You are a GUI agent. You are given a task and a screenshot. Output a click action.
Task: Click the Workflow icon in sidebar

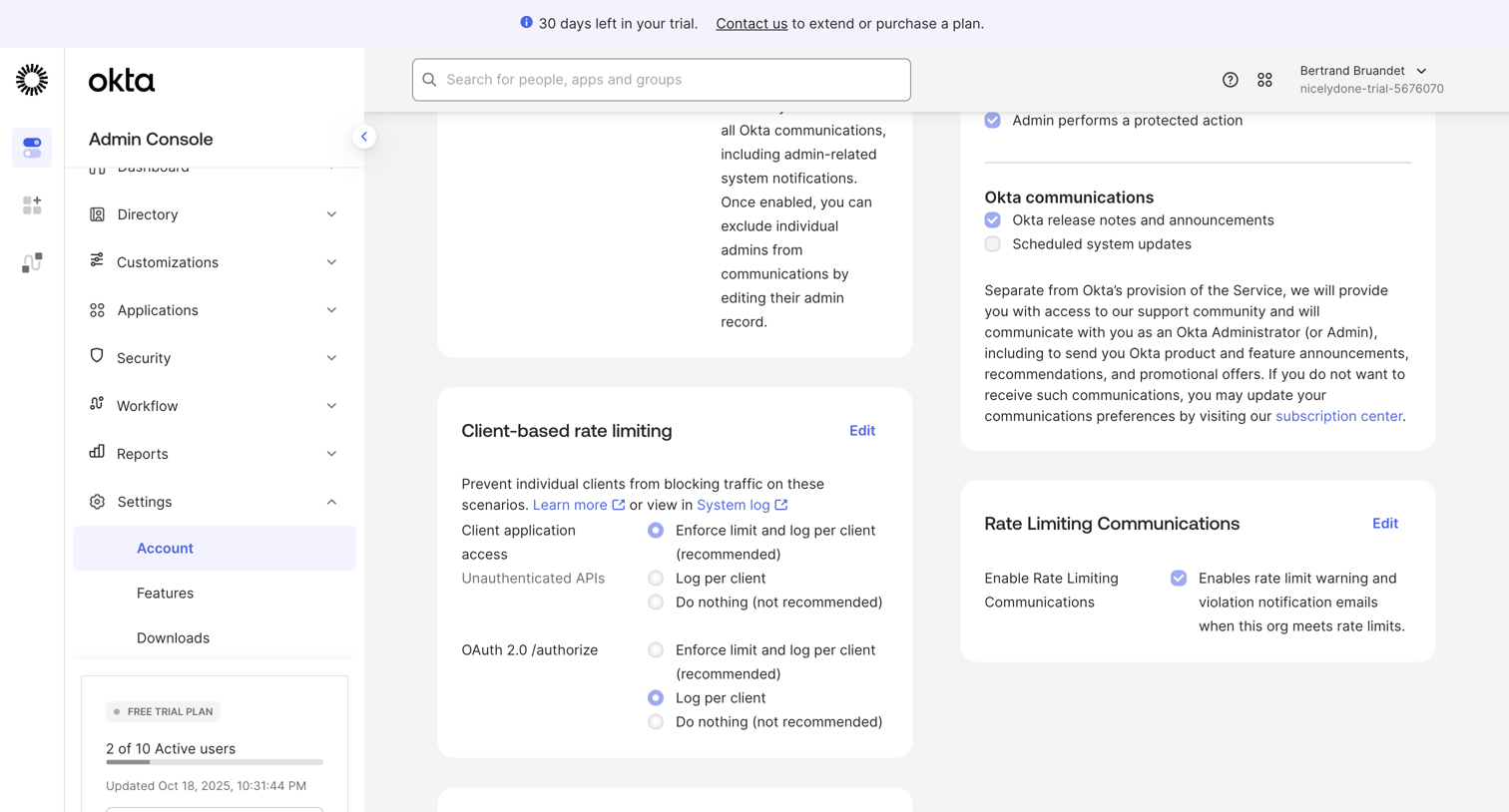point(97,404)
